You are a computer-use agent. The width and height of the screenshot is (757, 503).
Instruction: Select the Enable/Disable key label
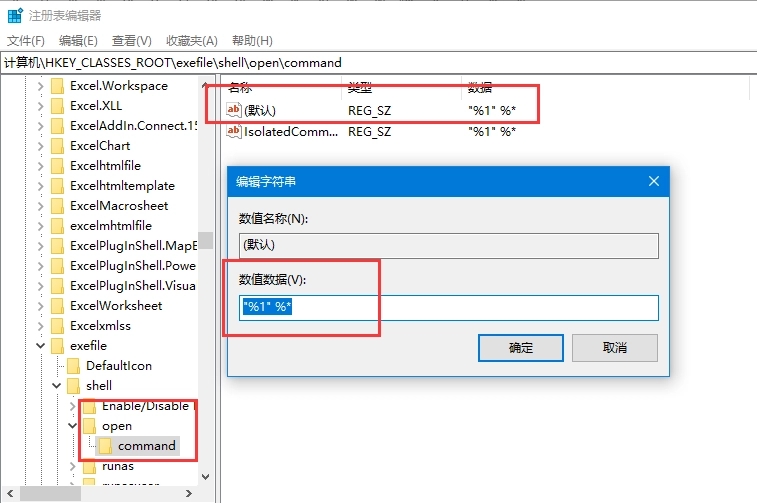[147, 406]
